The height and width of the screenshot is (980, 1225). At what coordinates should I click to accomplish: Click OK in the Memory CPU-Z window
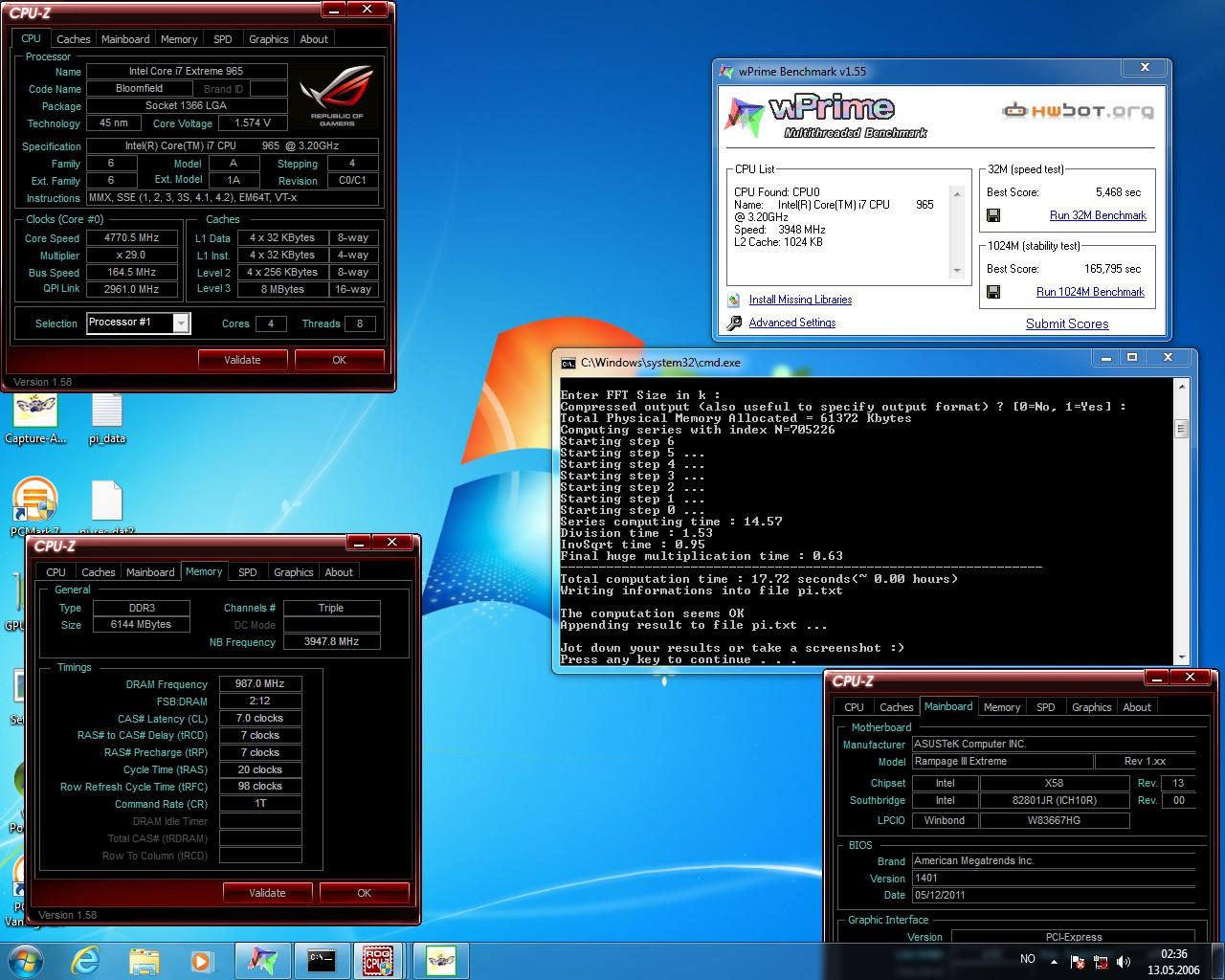click(x=364, y=893)
